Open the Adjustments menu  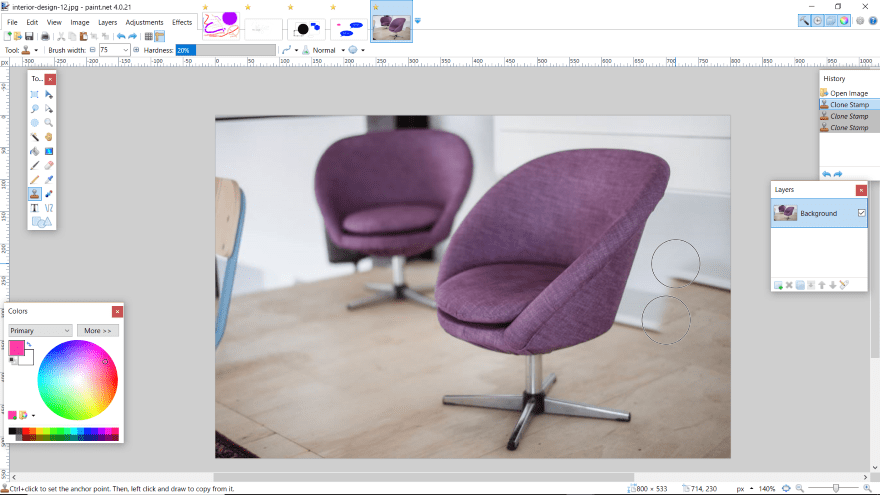click(144, 22)
